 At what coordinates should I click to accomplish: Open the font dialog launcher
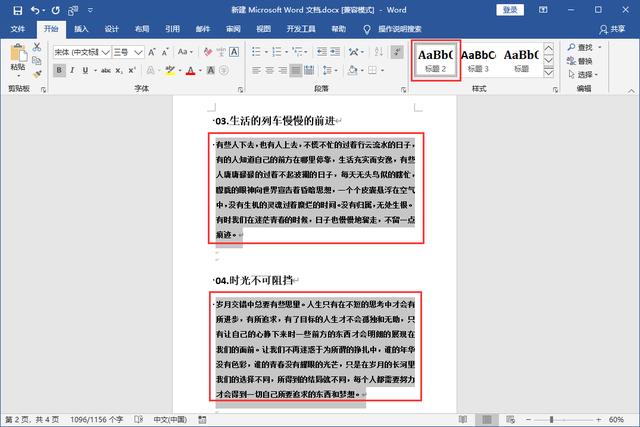[240, 90]
